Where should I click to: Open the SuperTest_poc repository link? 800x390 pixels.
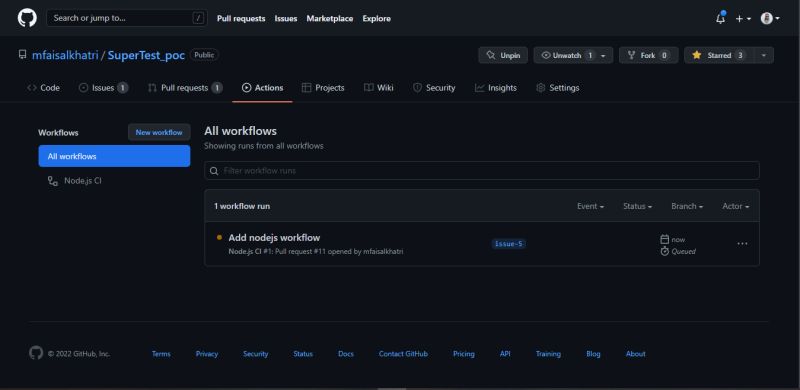tap(146, 55)
